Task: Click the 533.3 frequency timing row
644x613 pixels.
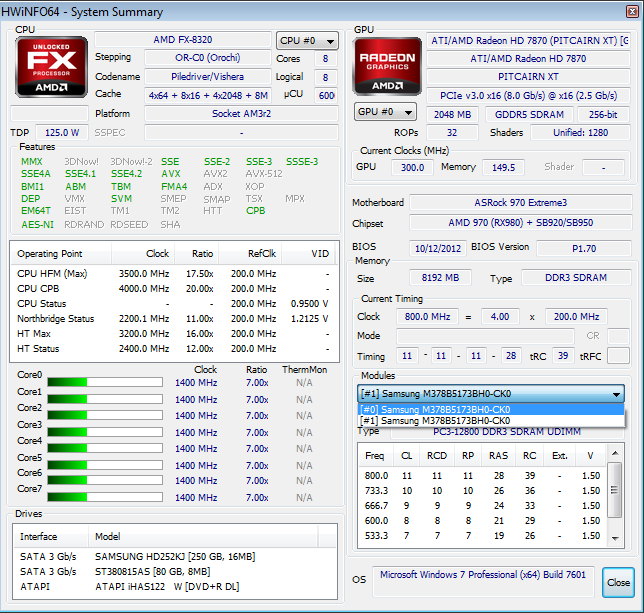Action: (x=483, y=536)
